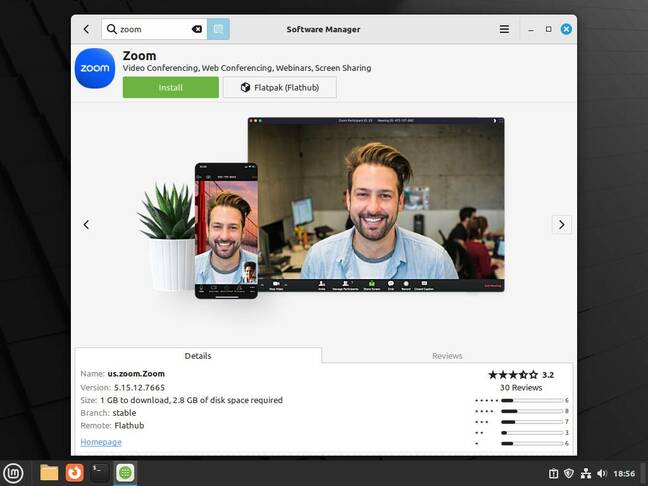Launch Firefox from the taskbar

coord(74,473)
